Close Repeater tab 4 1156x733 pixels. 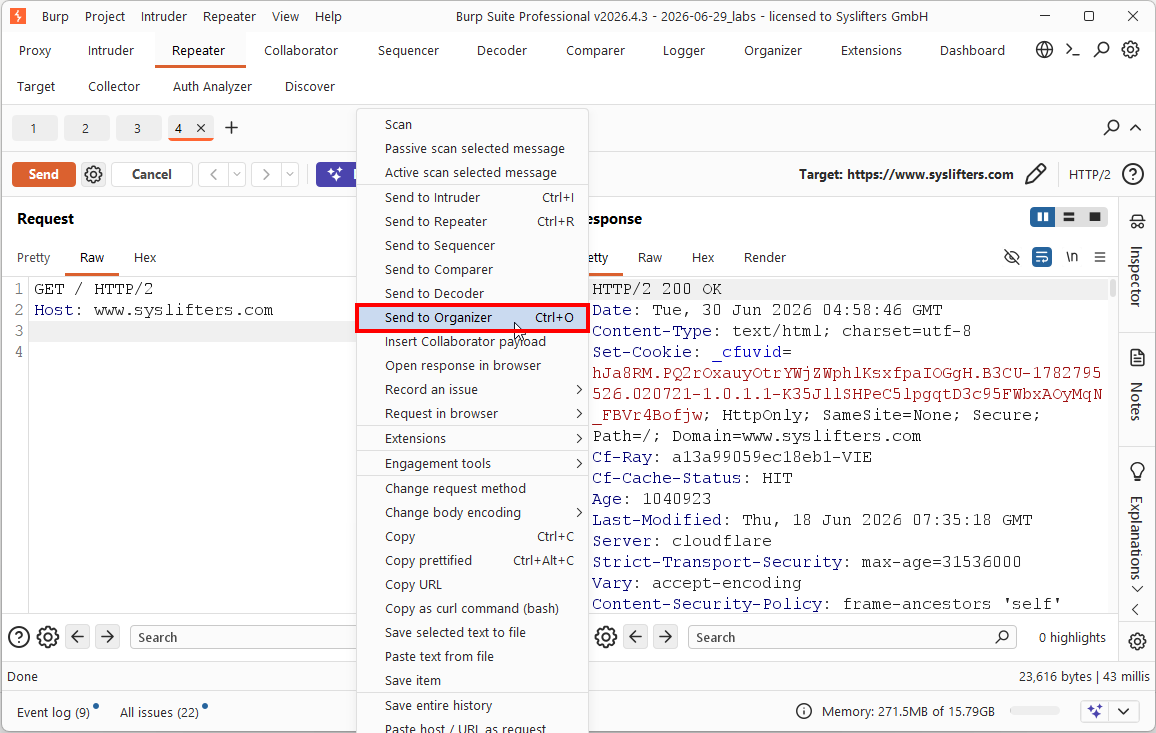pos(201,128)
